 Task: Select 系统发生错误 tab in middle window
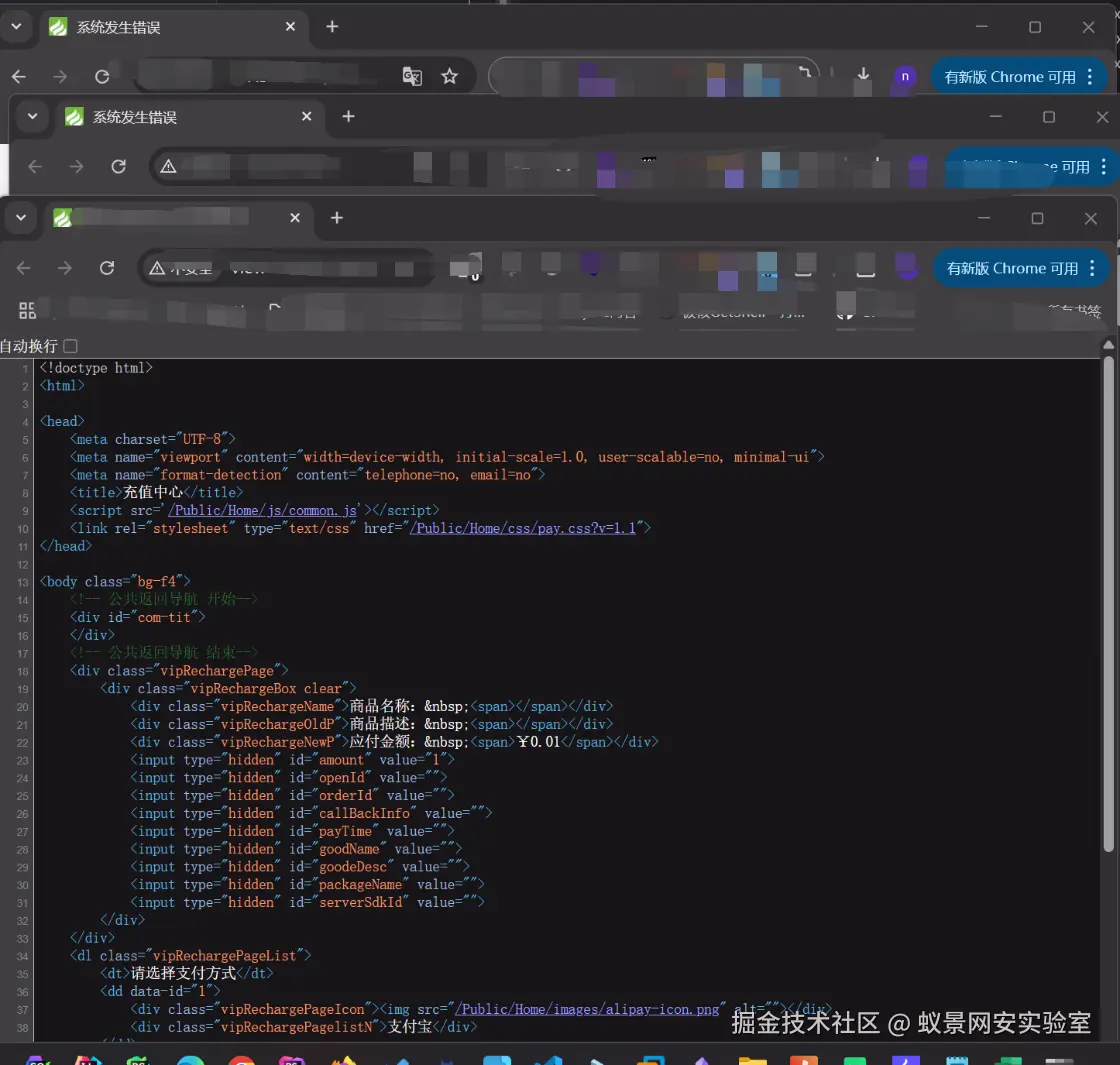pos(190,117)
